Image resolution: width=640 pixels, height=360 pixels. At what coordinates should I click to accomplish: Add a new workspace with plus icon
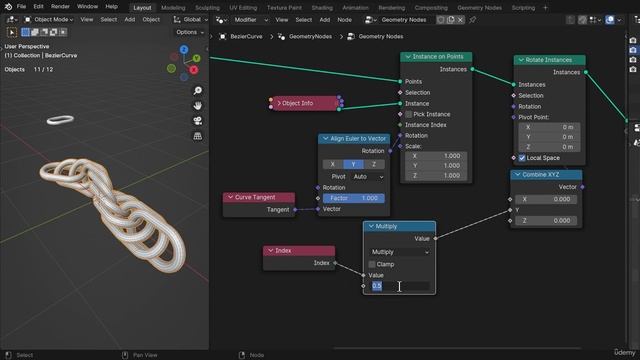(x=545, y=7)
